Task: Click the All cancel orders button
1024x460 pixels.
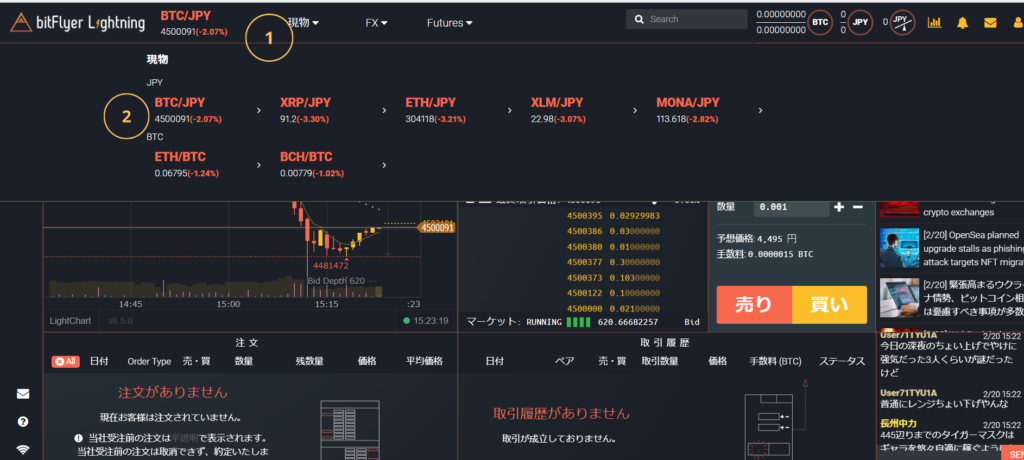Action: coord(65,361)
